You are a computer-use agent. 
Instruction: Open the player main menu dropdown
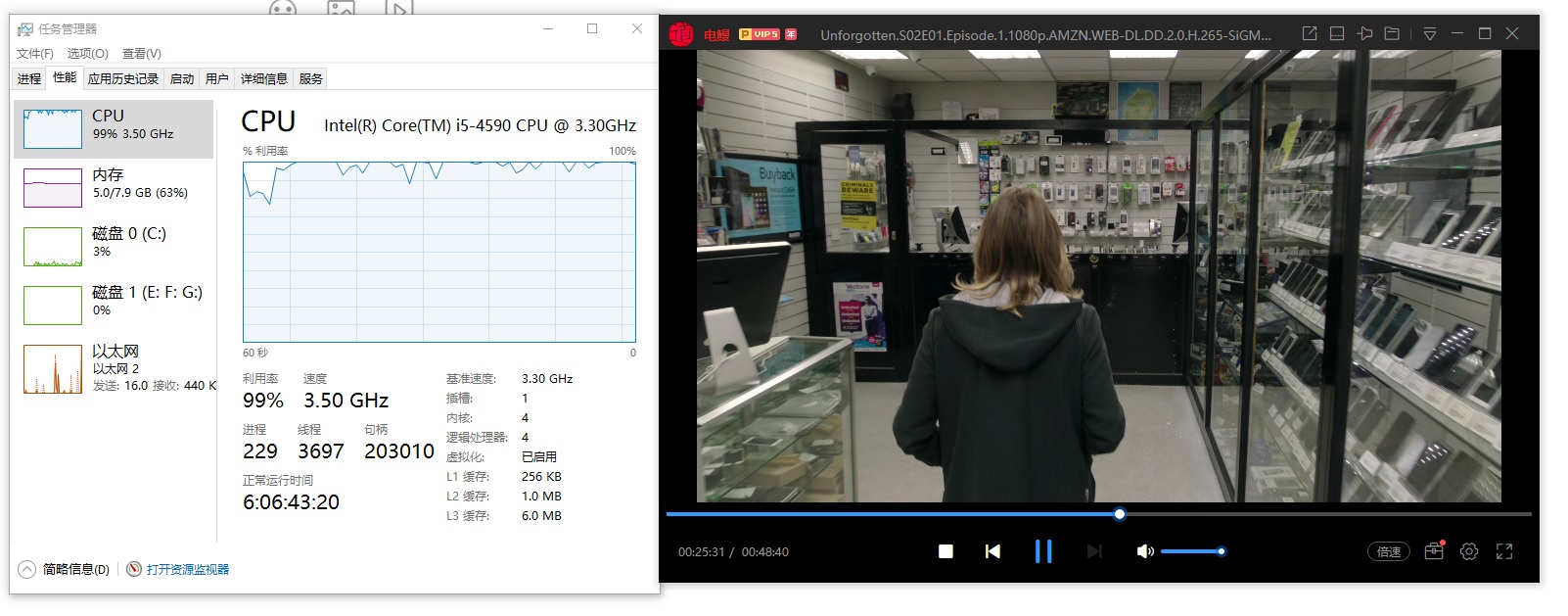pyautogui.click(x=1430, y=33)
